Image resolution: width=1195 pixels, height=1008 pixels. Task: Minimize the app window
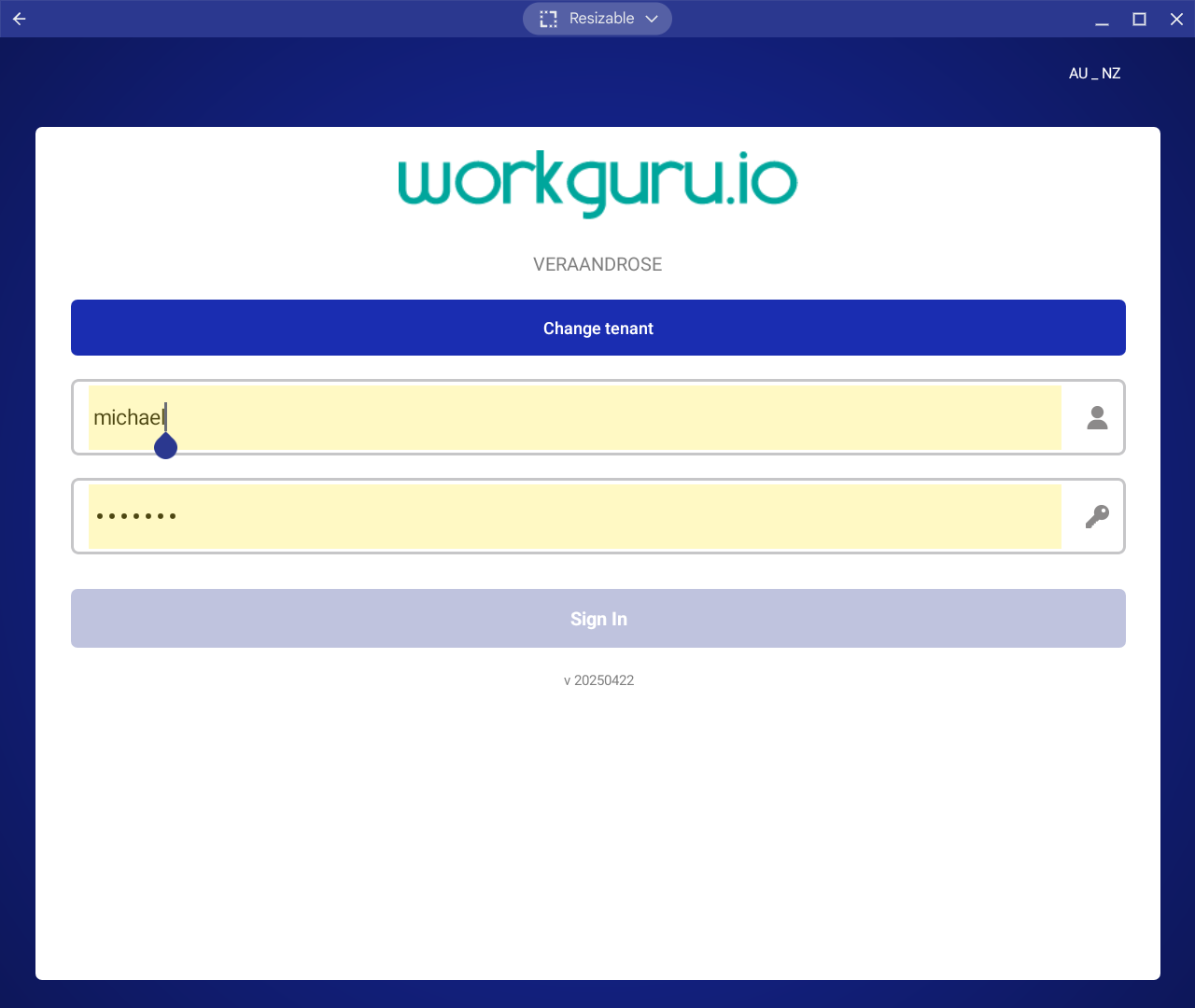pos(1102,19)
